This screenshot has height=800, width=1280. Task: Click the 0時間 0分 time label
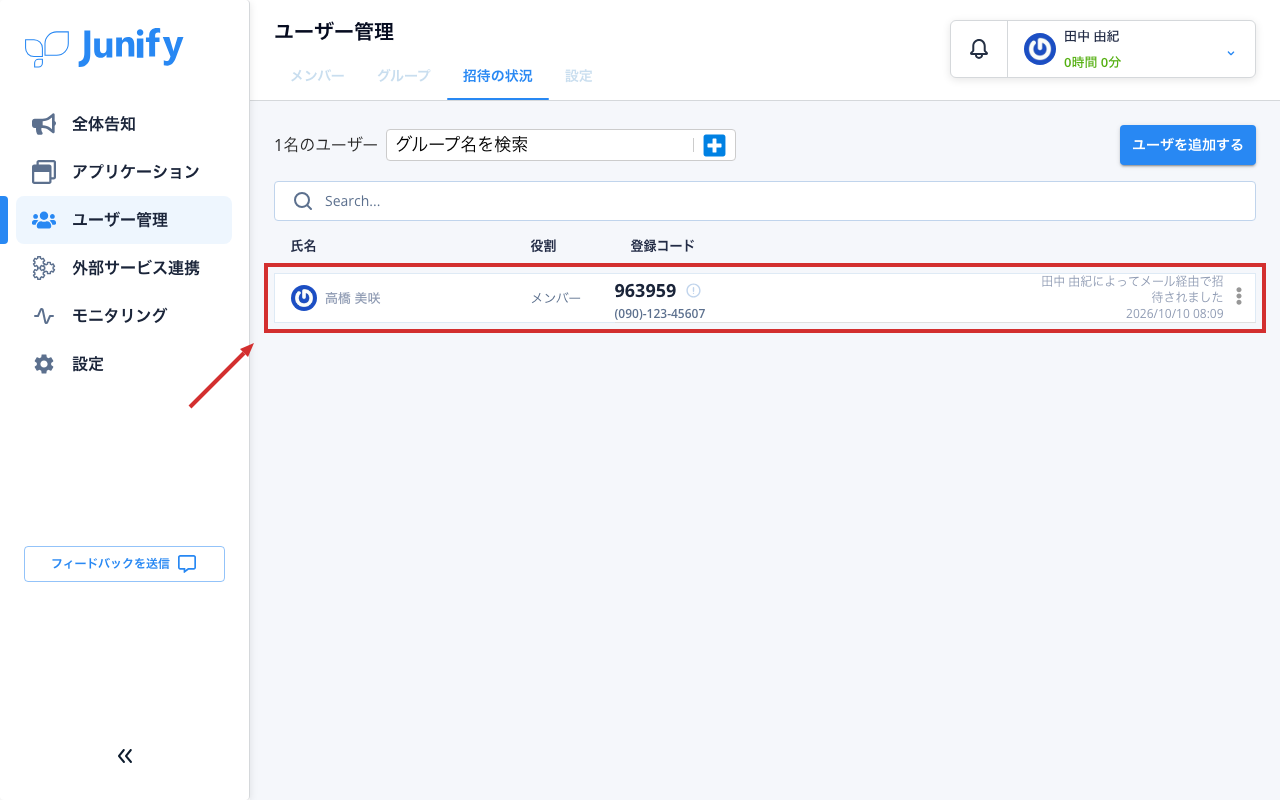(x=1092, y=62)
